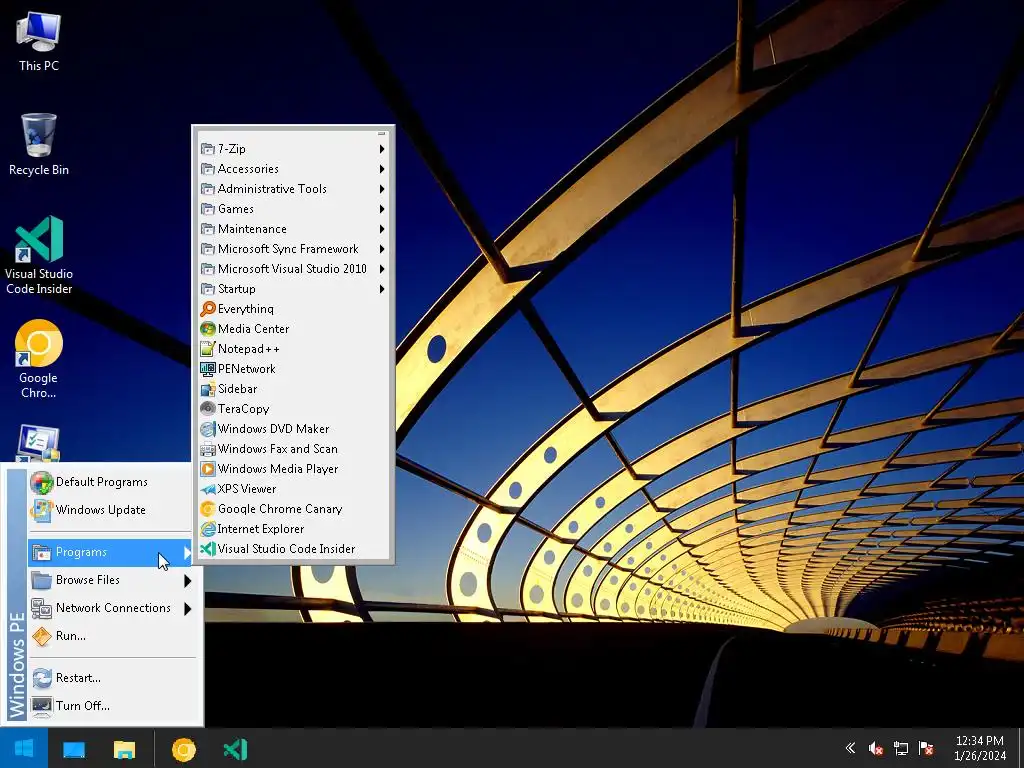
Task: Expand the Microsoft Sync Framework folder
Action: point(293,249)
